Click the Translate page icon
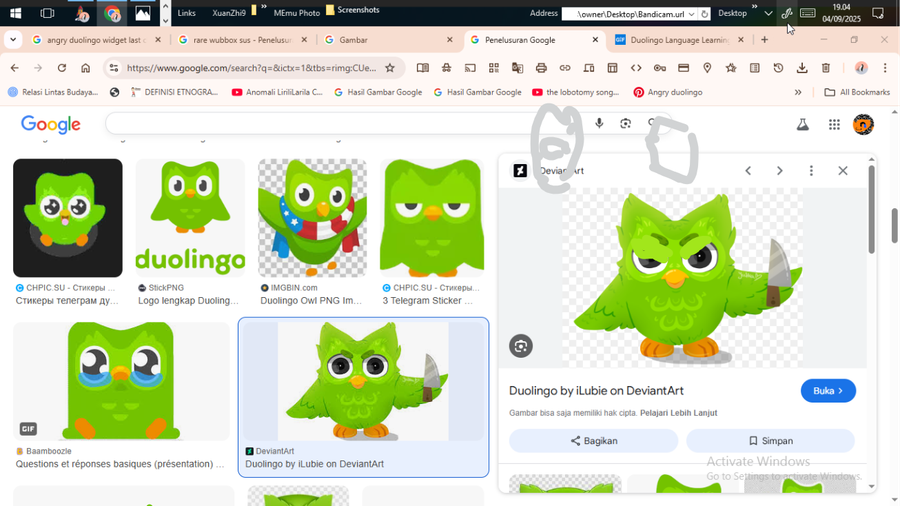900x506 pixels. pyautogui.click(x=517, y=68)
